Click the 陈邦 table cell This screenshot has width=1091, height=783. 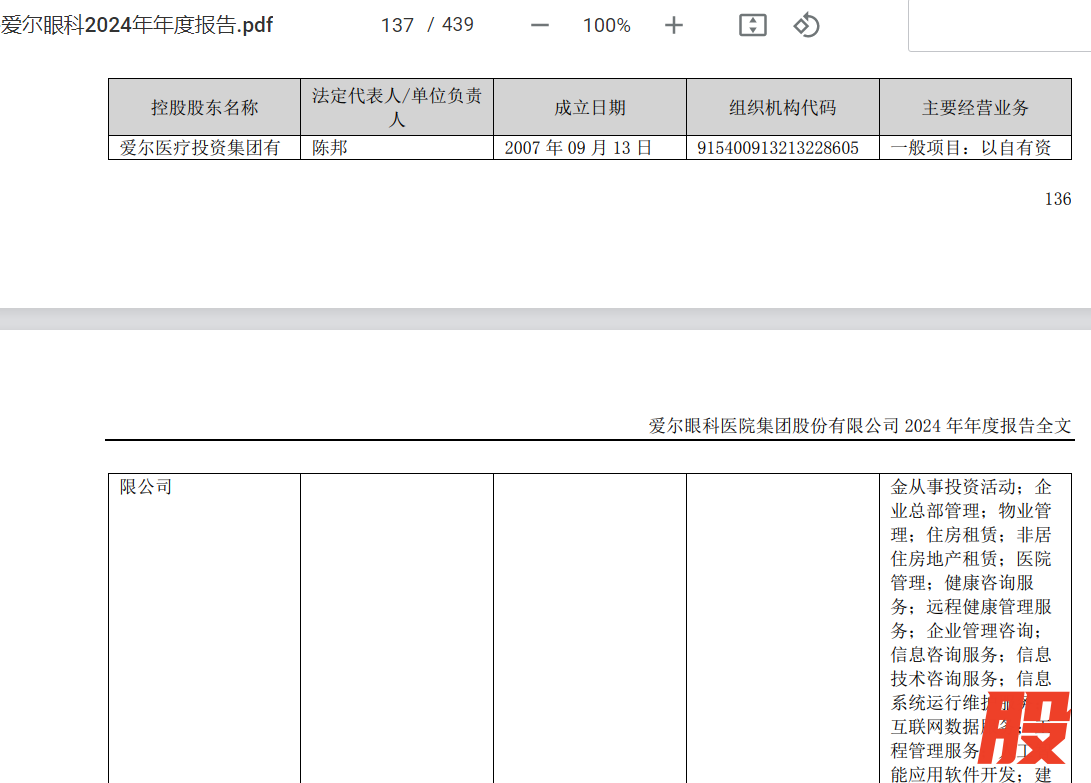(330, 148)
